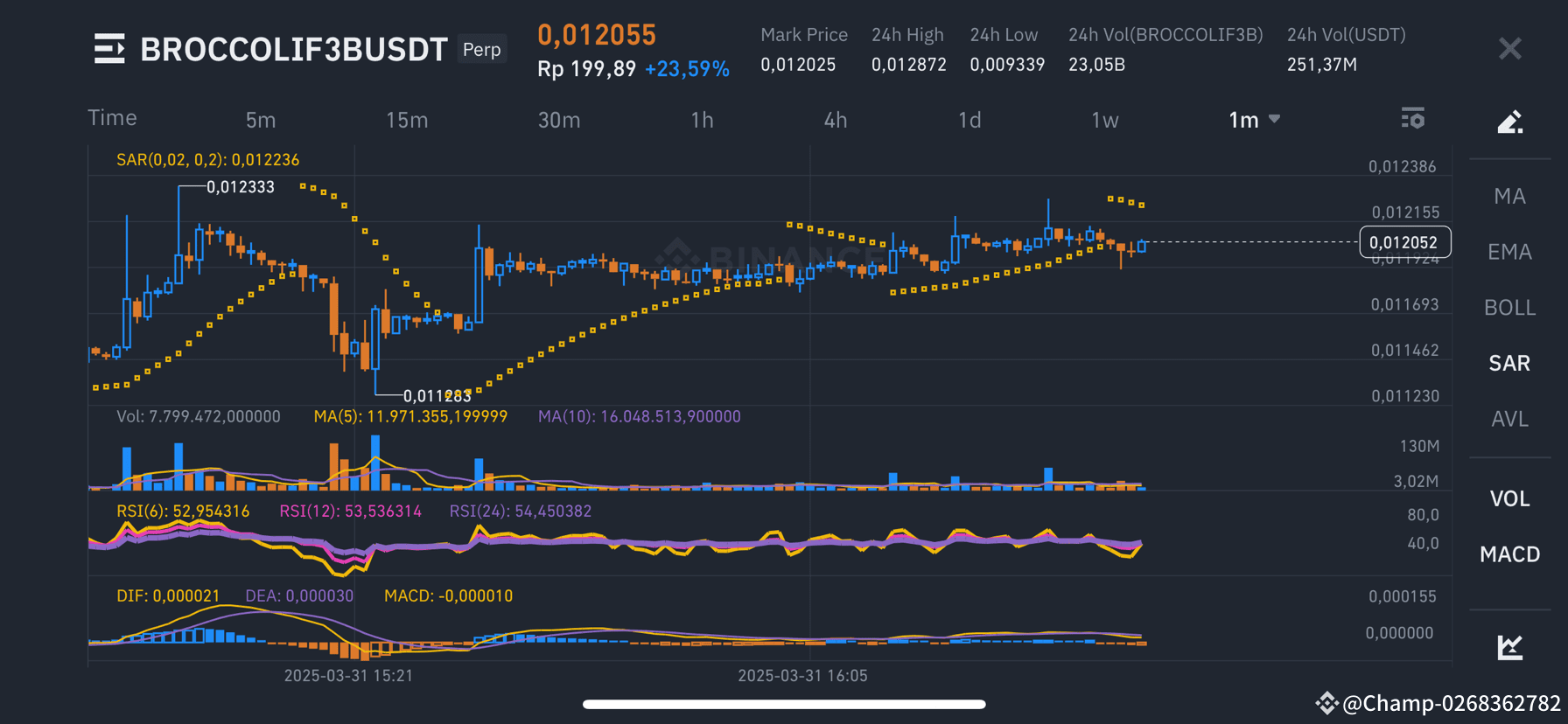
Task: Tap the RSI(24) value label
Action: pos(521,512)
